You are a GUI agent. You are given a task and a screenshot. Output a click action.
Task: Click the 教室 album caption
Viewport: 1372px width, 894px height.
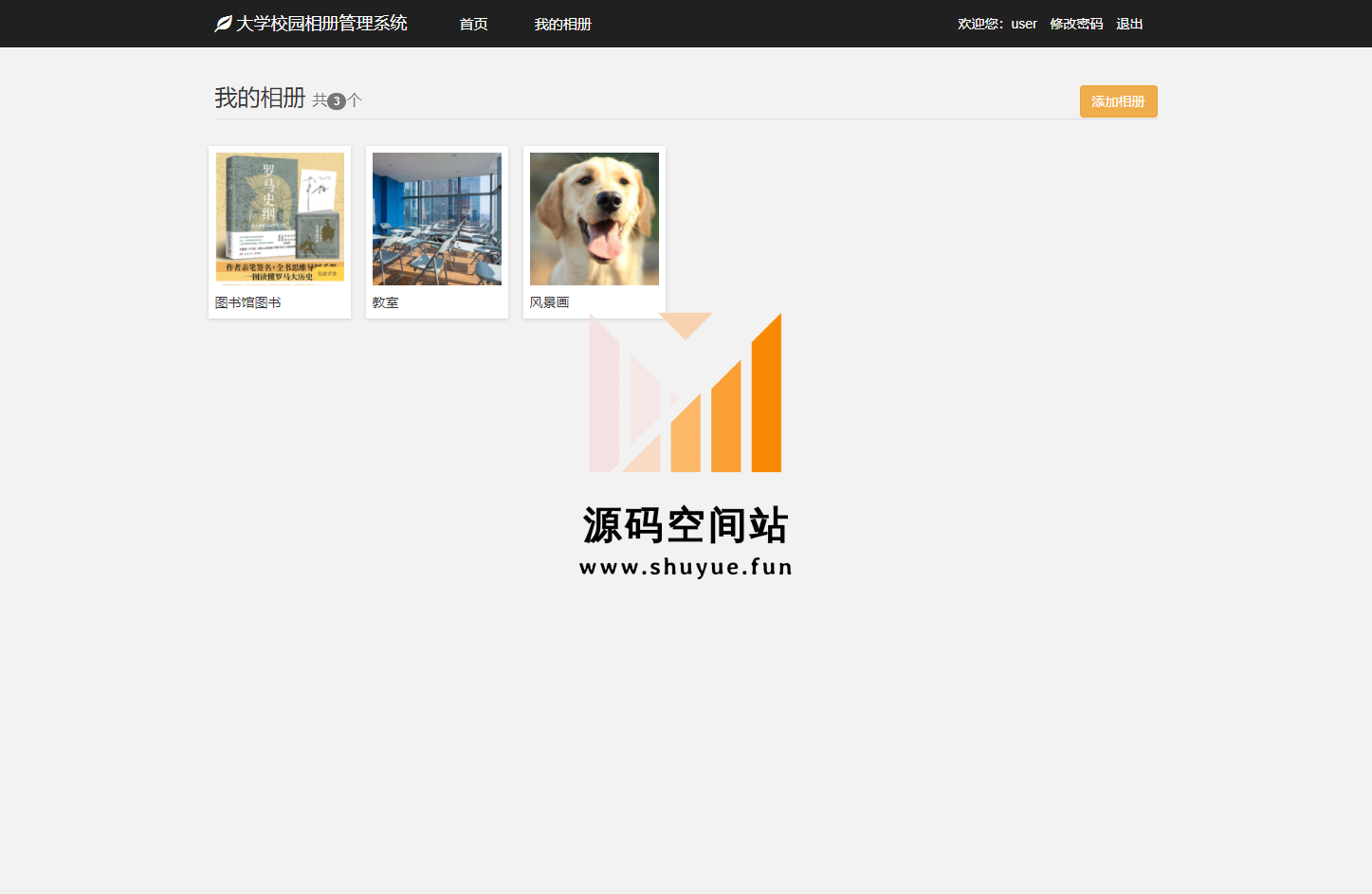point(386,302)
